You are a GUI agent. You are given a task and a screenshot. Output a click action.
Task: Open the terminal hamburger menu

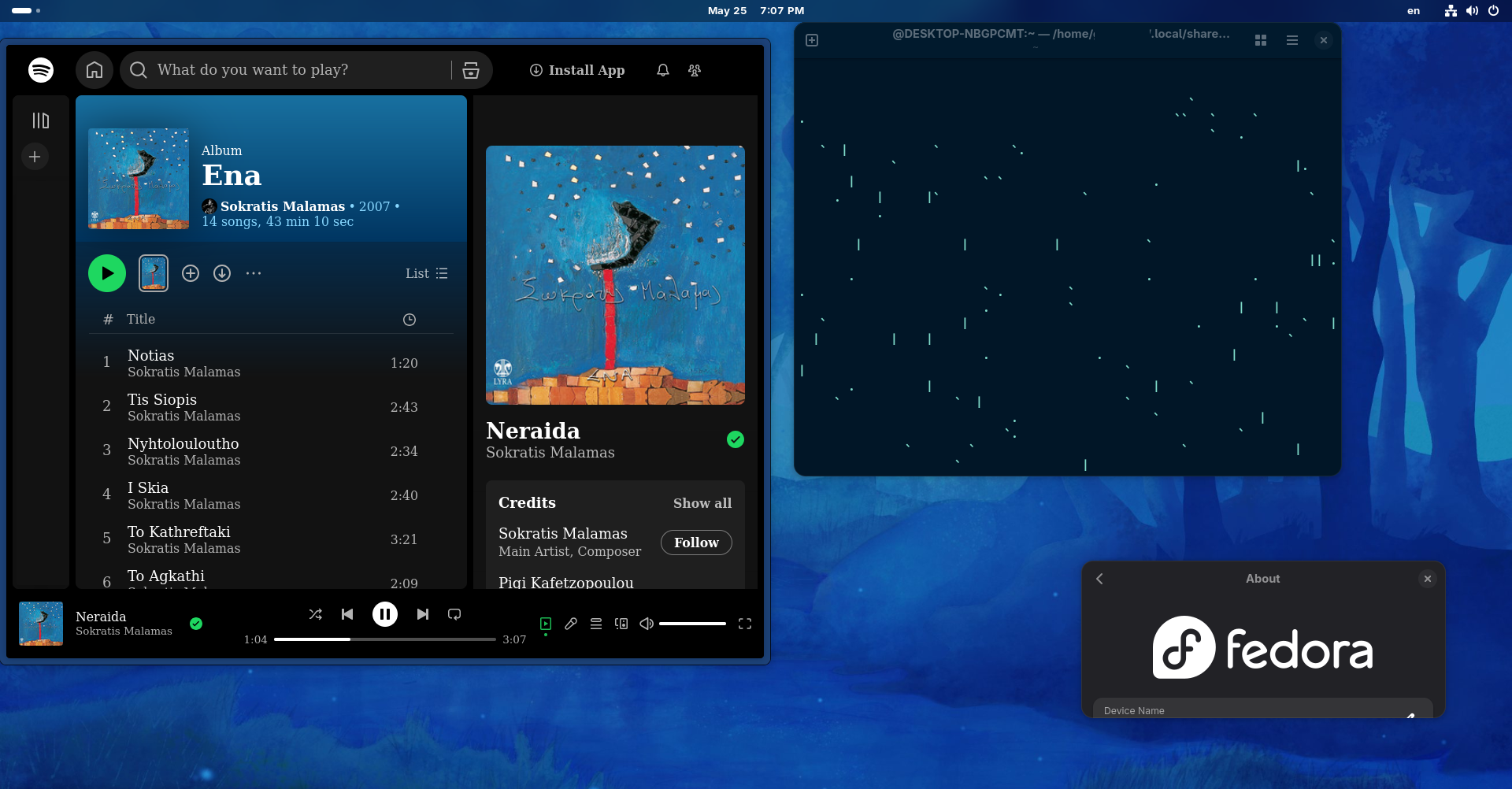[x=1292, y=40]
